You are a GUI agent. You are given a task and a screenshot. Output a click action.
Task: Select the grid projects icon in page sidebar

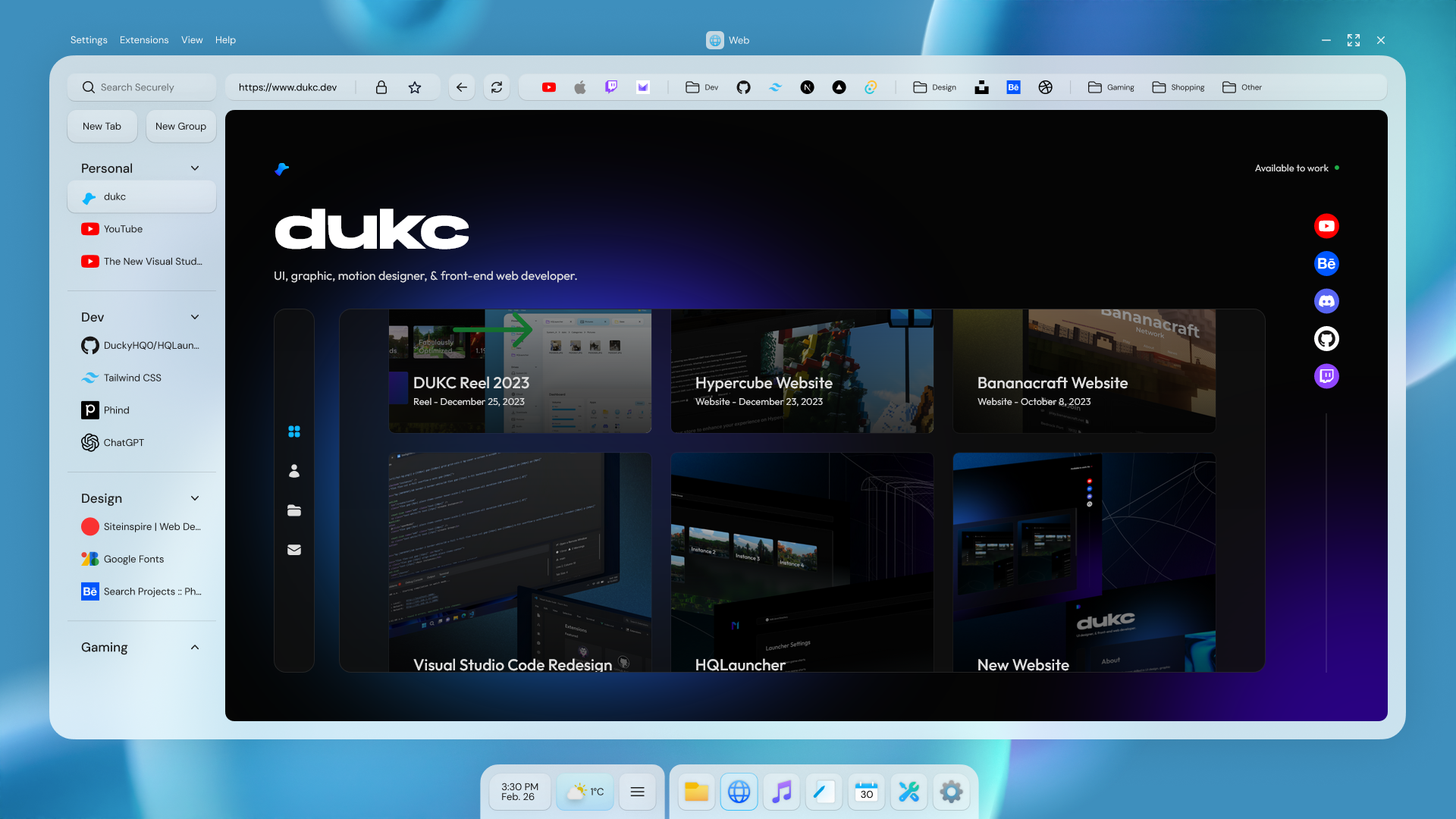294,431
